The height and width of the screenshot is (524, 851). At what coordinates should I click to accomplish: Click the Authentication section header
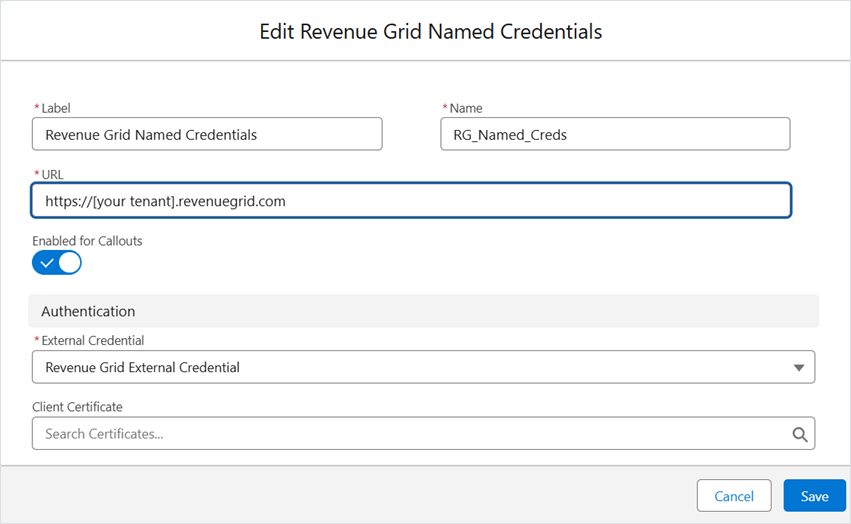pyautogui.click(x=423, y=311)
